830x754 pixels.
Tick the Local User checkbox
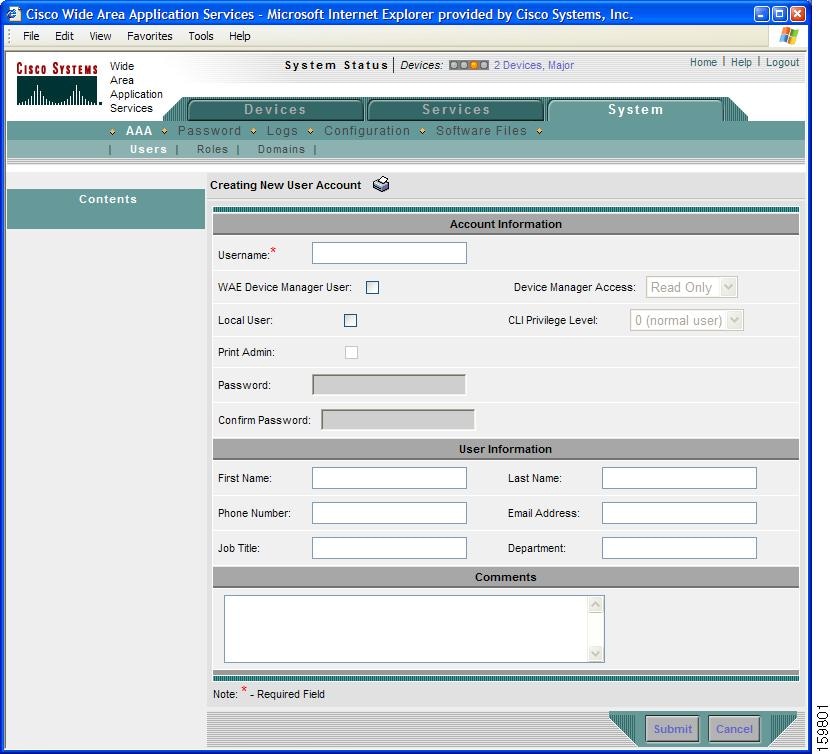tap(350, 320)
